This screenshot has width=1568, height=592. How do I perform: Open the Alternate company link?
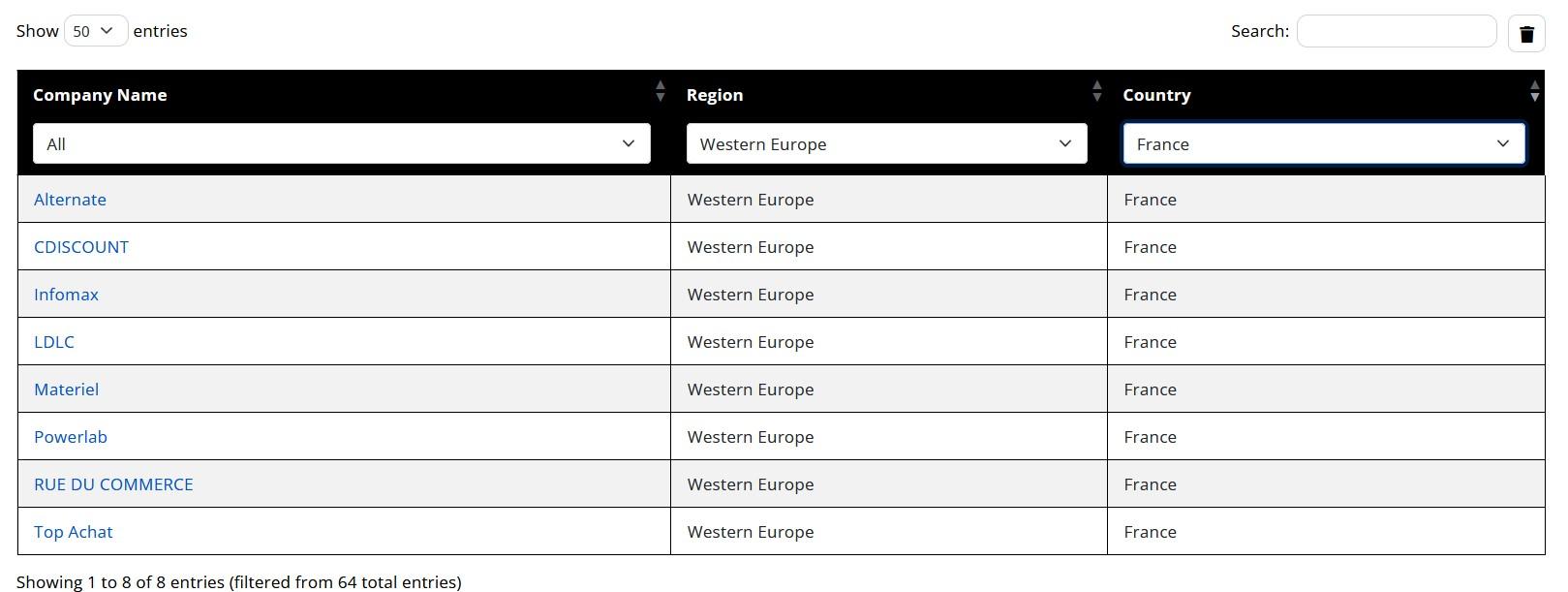[70, 200]
